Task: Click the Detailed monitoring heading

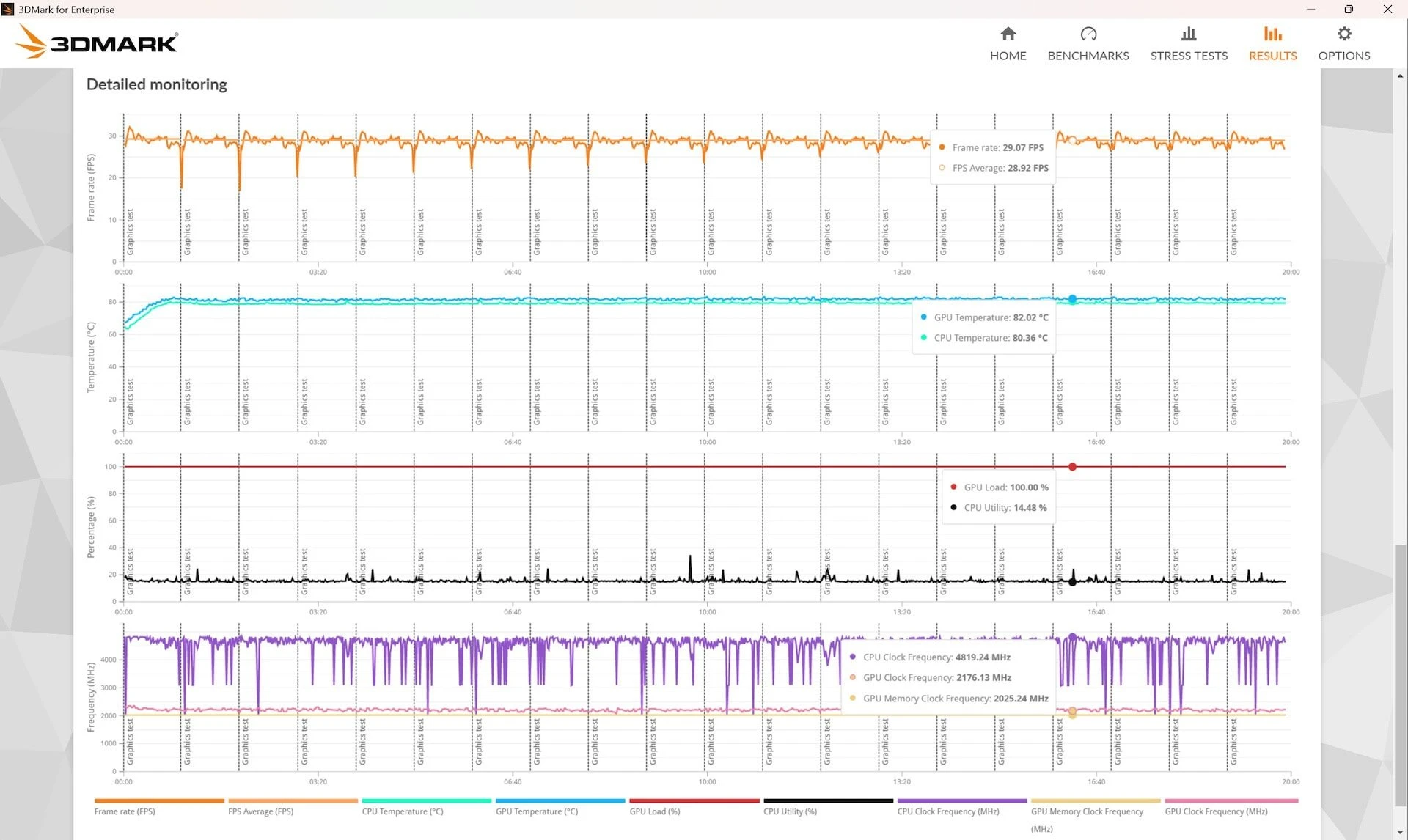Action: [x=157, y=84]
